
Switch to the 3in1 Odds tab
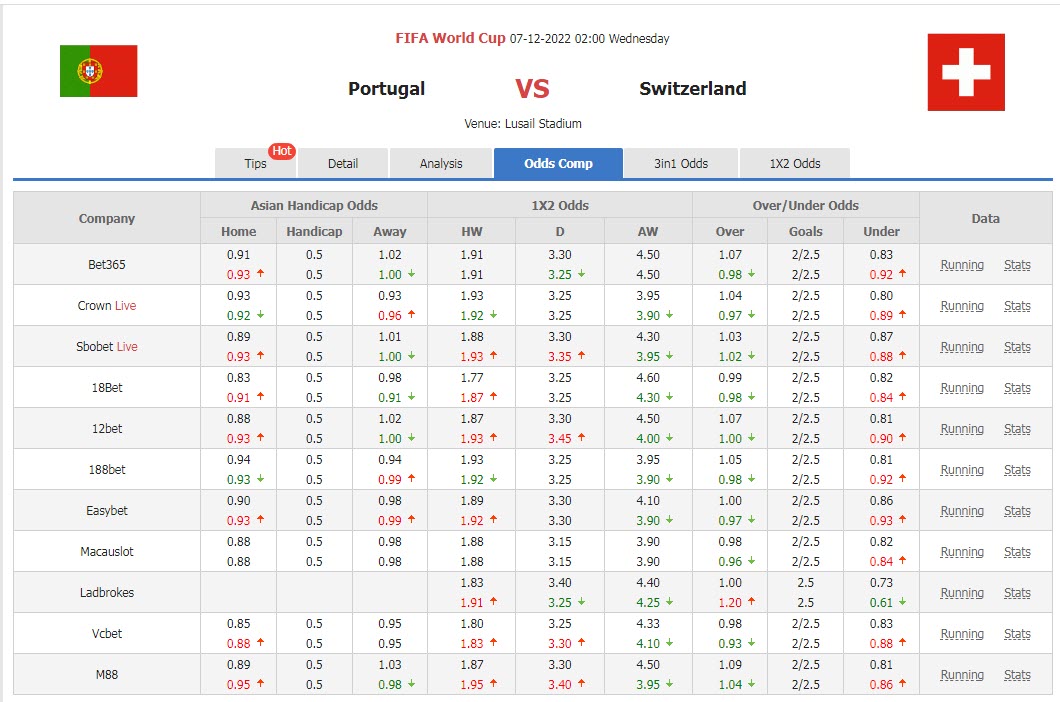pos(681,164)
